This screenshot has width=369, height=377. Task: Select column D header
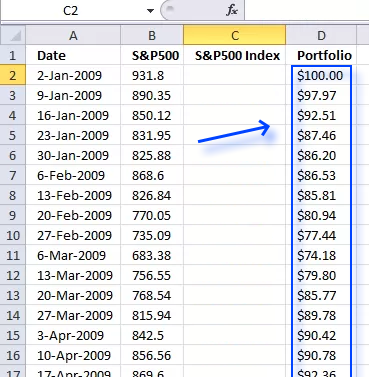(x=321, y=35)
